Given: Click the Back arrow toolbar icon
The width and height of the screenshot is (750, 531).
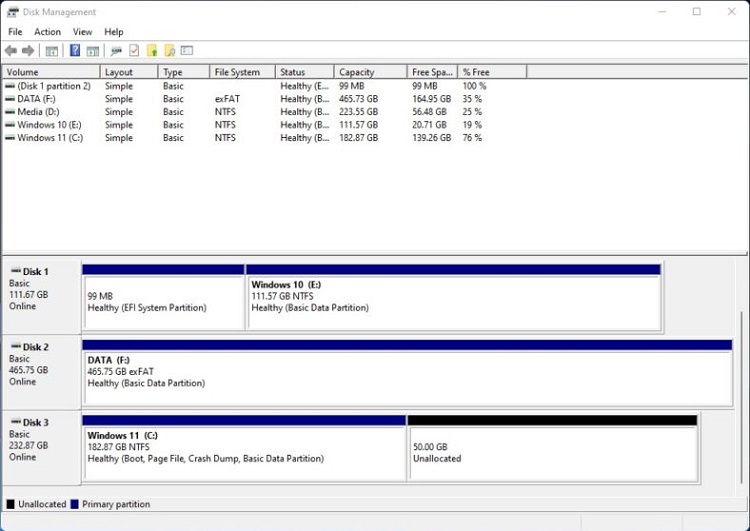Looking at the screenshot, I should 11,51.
